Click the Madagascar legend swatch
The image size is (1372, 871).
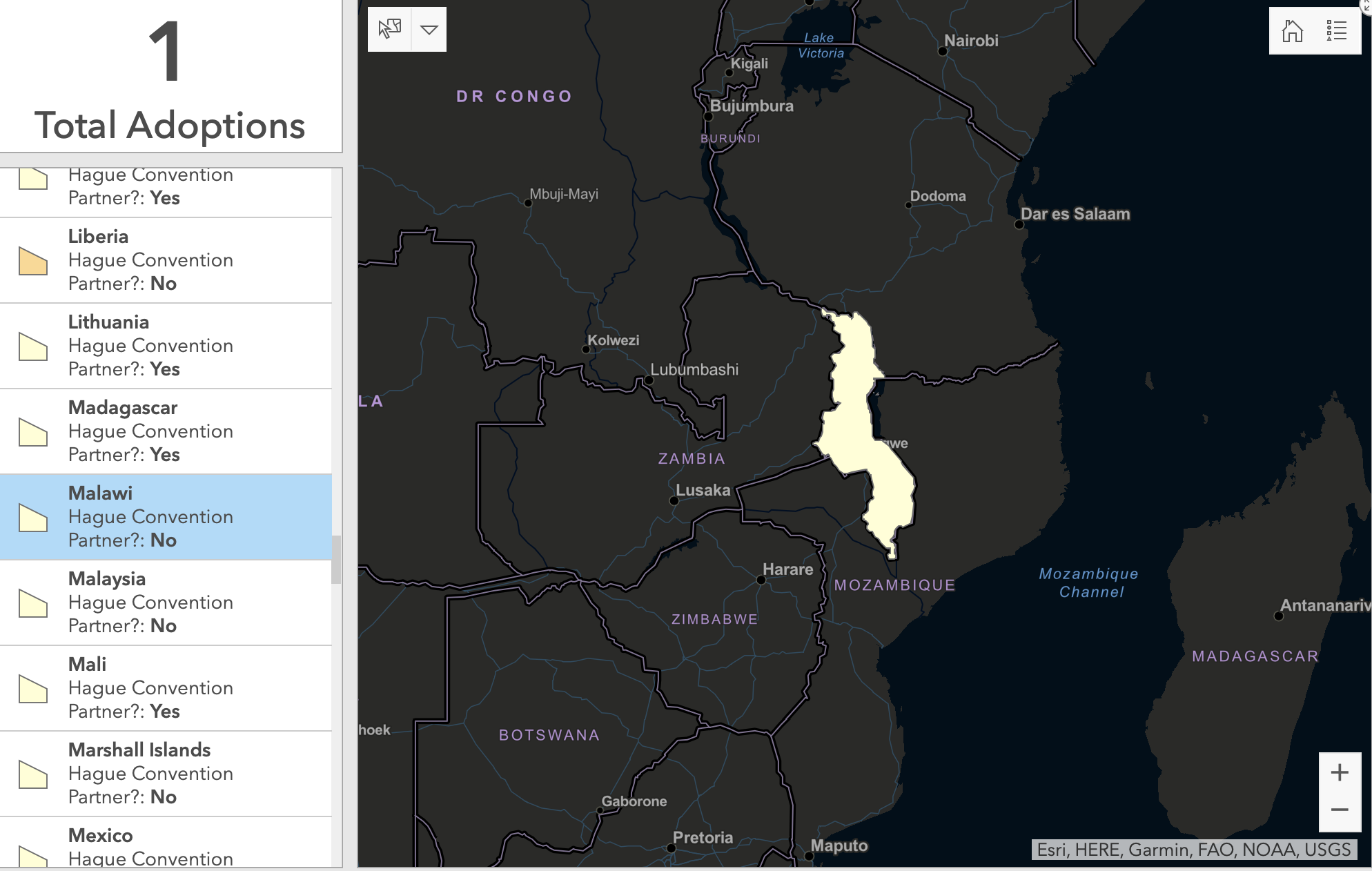pos(33,433)
